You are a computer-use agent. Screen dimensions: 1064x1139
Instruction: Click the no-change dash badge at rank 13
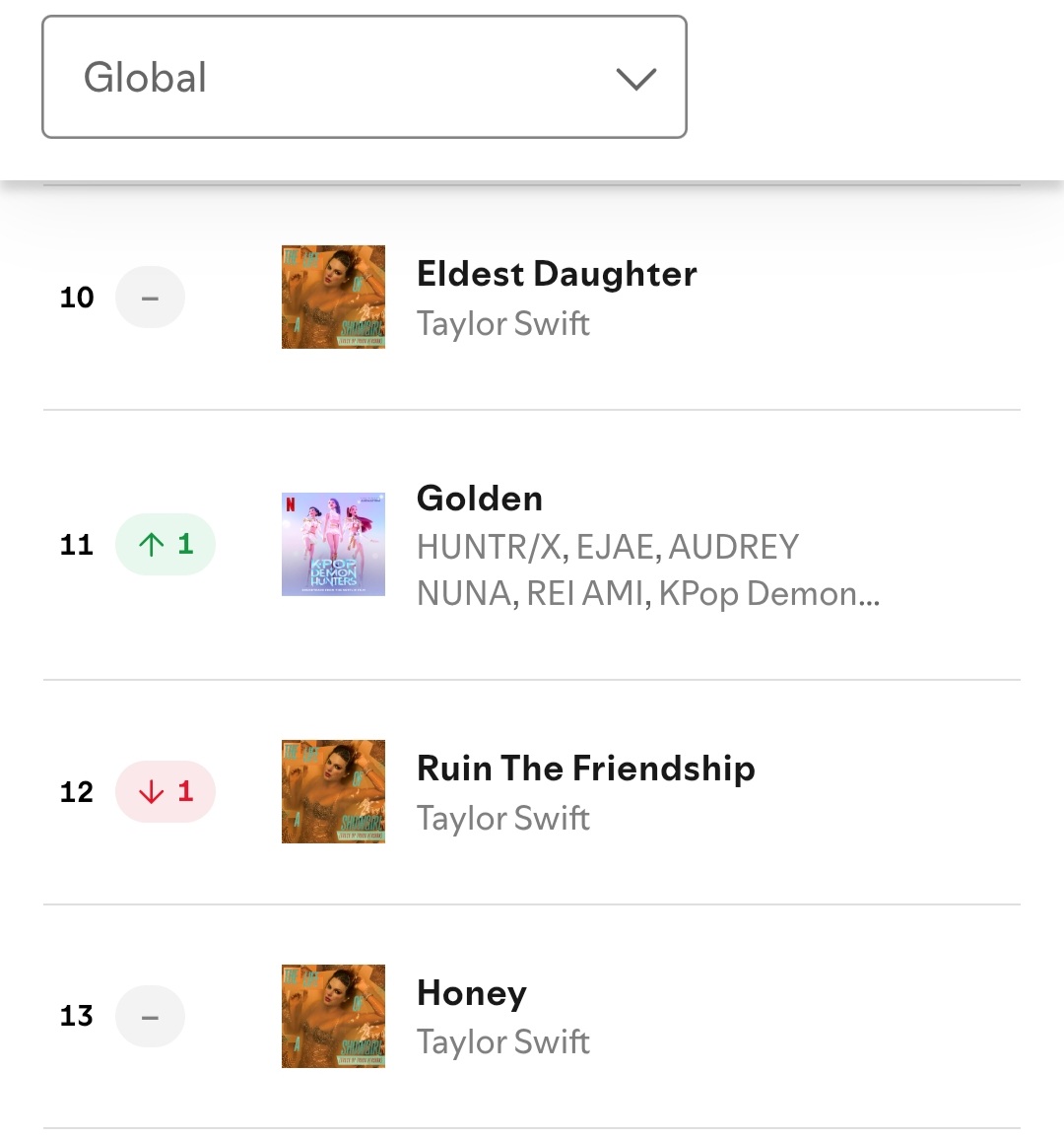[x=151, y=1016]
